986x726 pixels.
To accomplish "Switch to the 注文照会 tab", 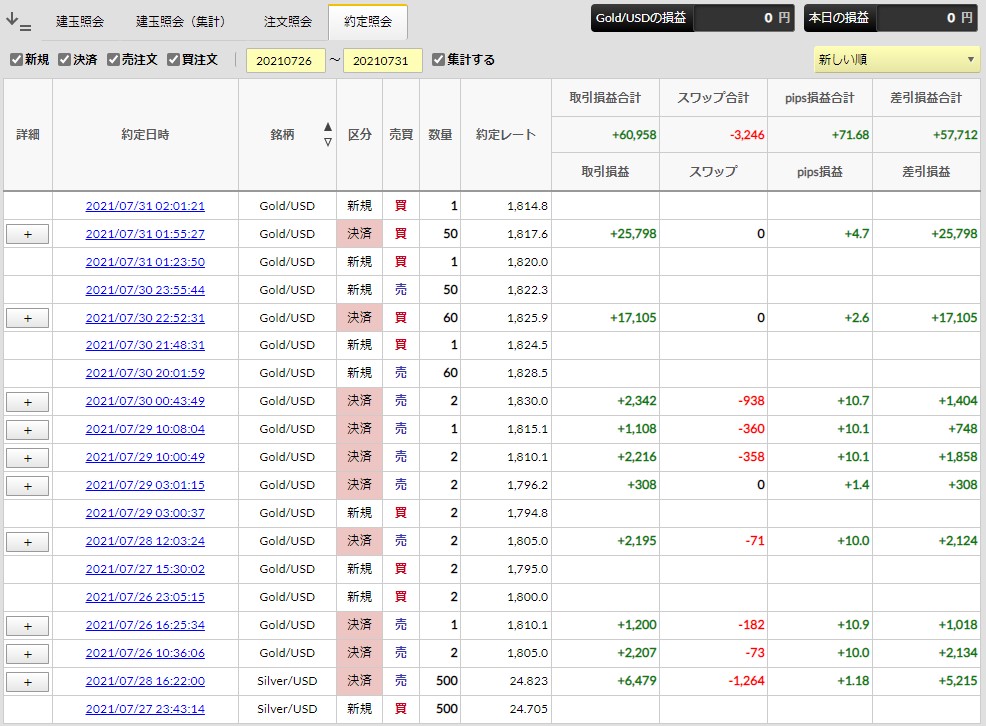I will 288,22.
